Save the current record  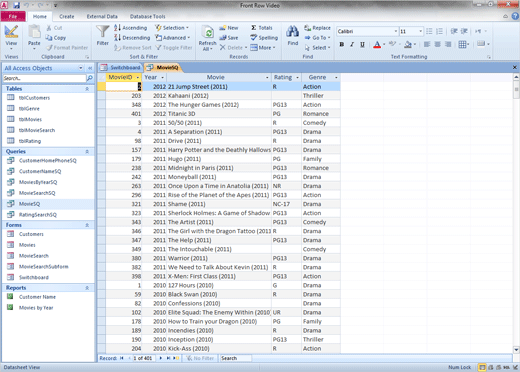229,38
